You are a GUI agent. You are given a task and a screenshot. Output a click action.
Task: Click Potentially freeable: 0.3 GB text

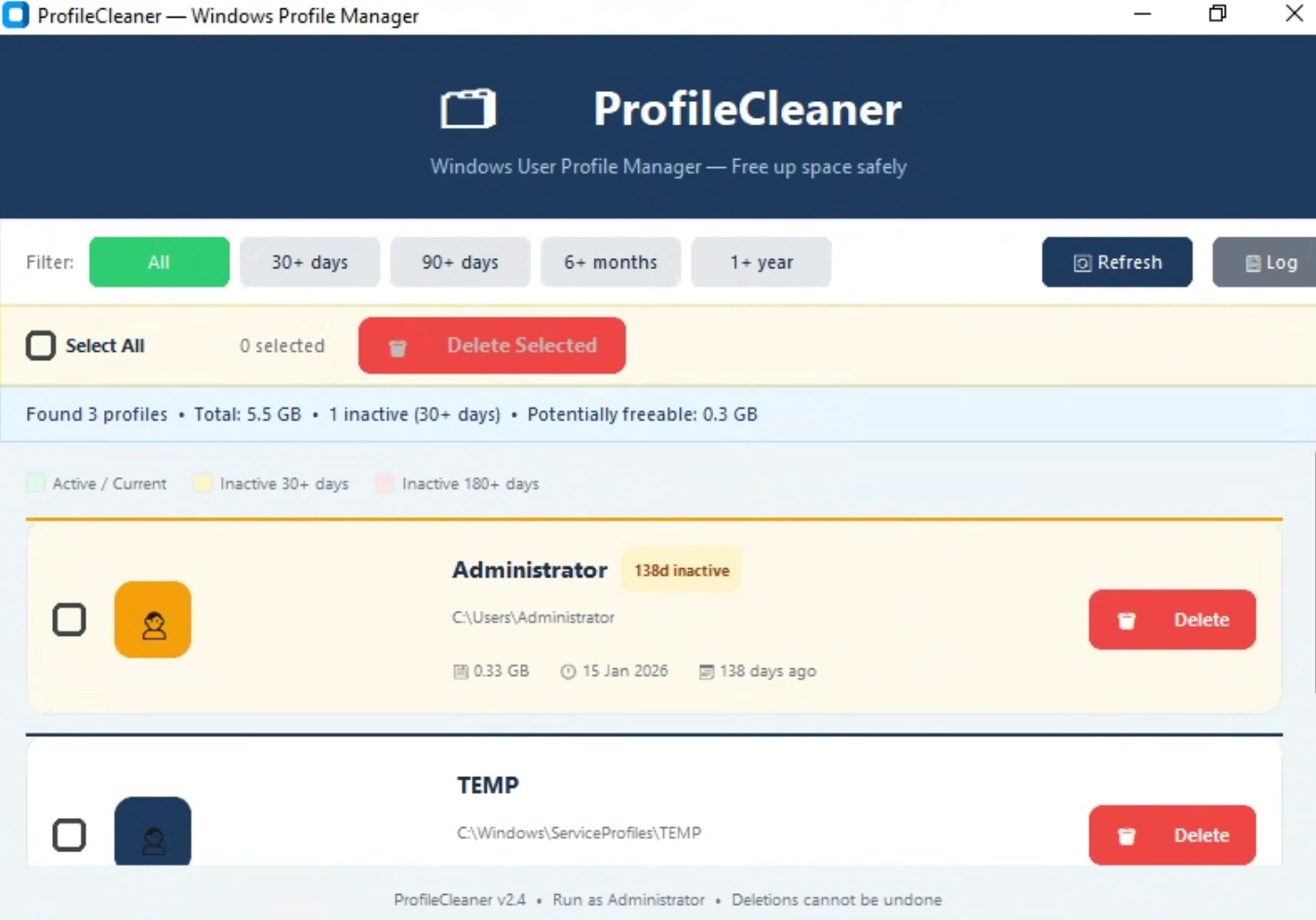pyautogui.click(x=643, y=414)
